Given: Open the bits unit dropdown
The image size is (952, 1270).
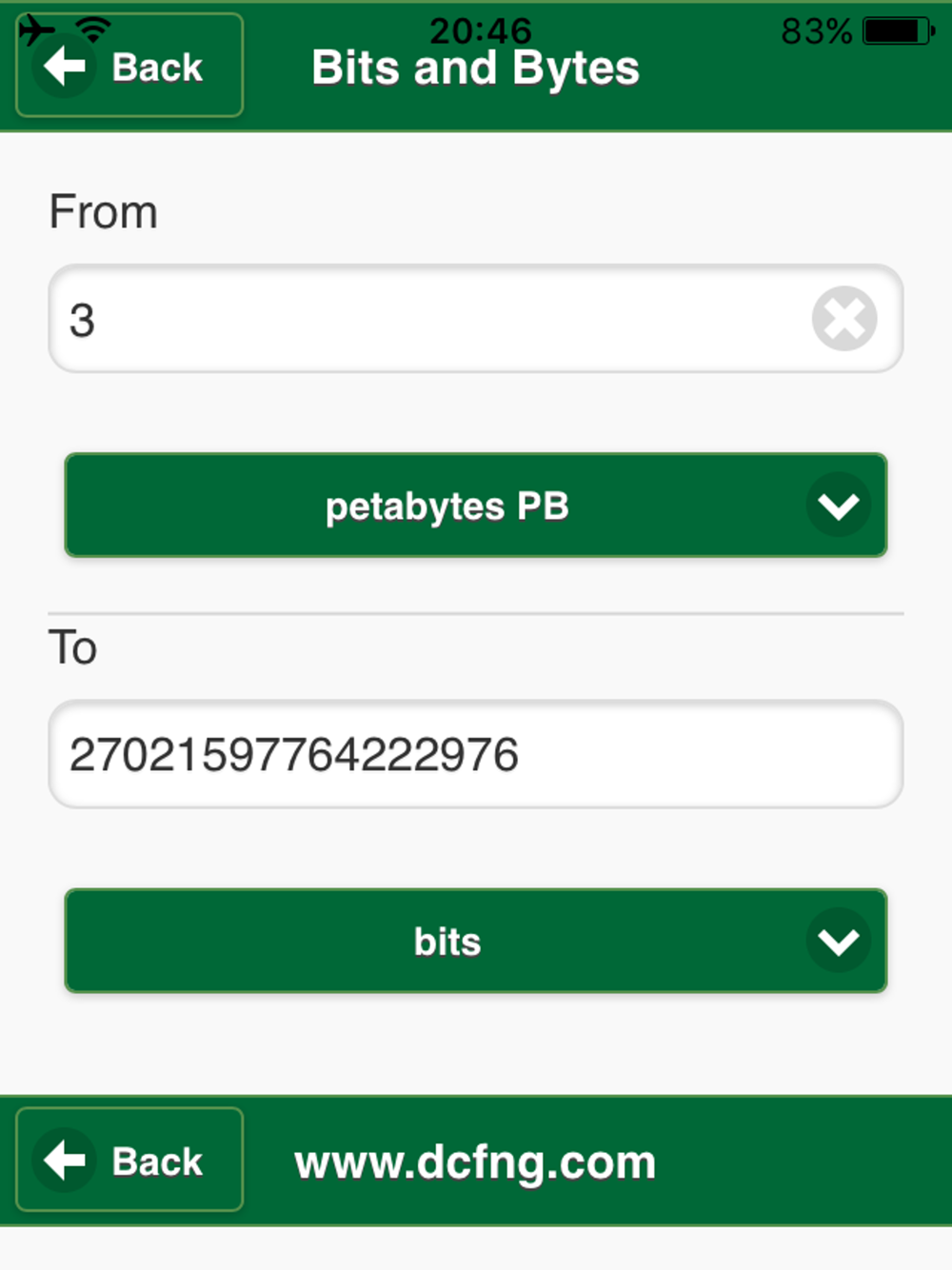Looking at the screenshot, I should click(x=476, y=942).
